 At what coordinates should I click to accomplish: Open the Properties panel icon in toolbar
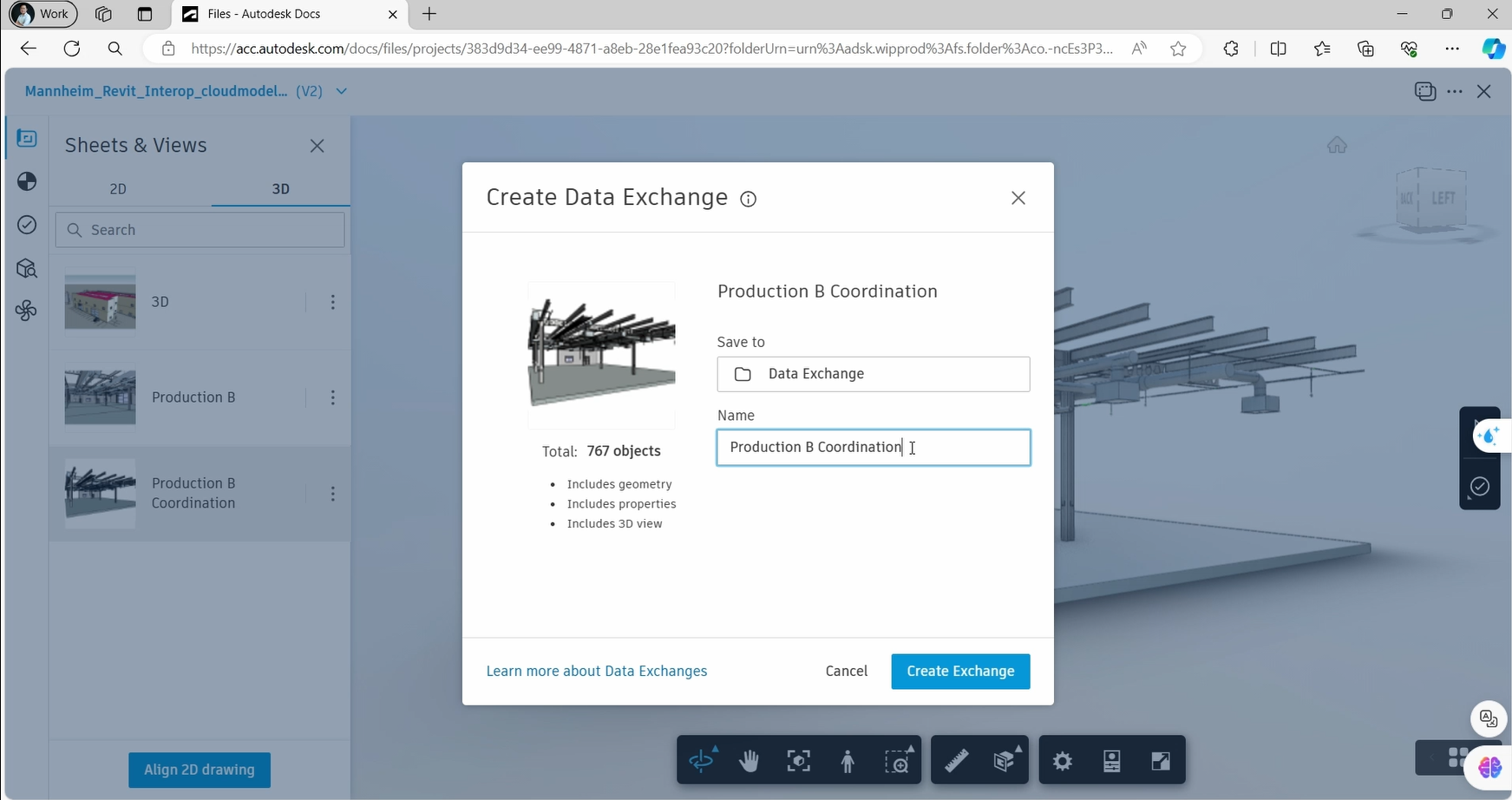pyautogui.click(x=1112, y=761)
